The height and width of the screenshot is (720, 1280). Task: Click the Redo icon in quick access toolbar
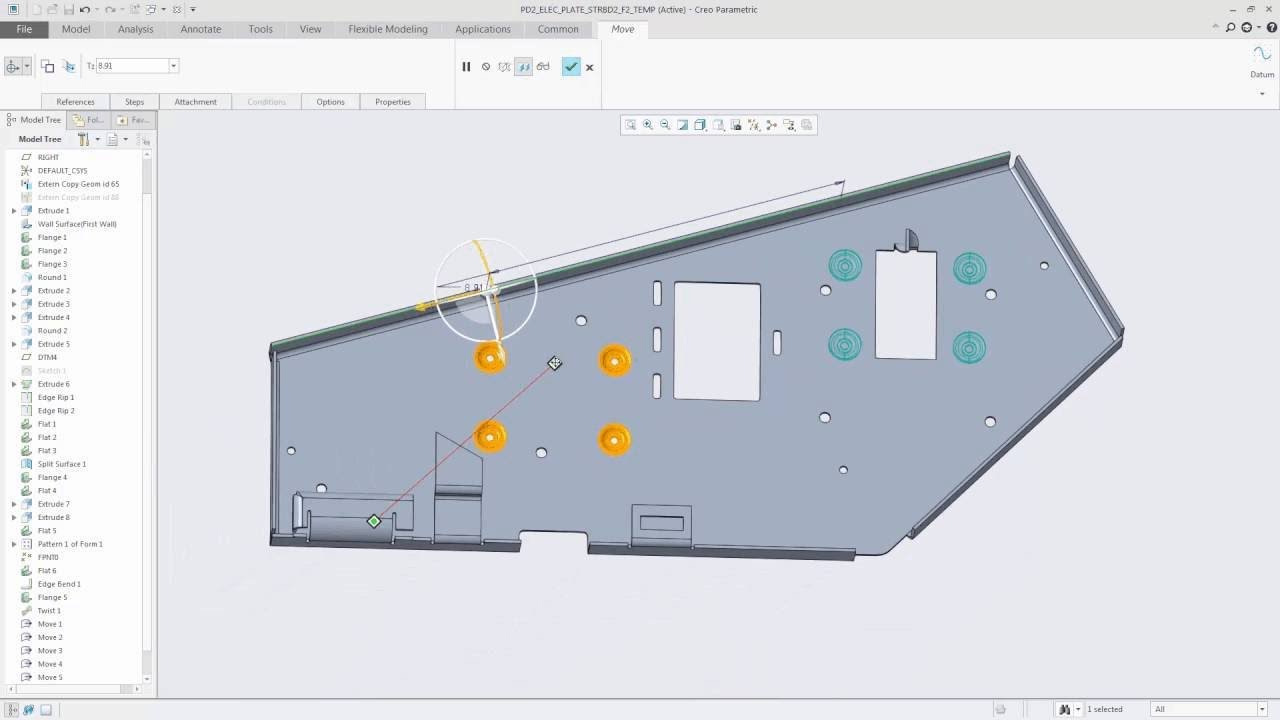[x=111, y=9]
